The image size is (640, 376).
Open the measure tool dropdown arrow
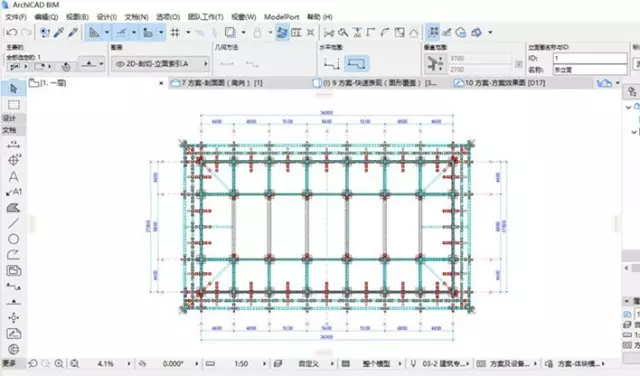pos(161,32)
